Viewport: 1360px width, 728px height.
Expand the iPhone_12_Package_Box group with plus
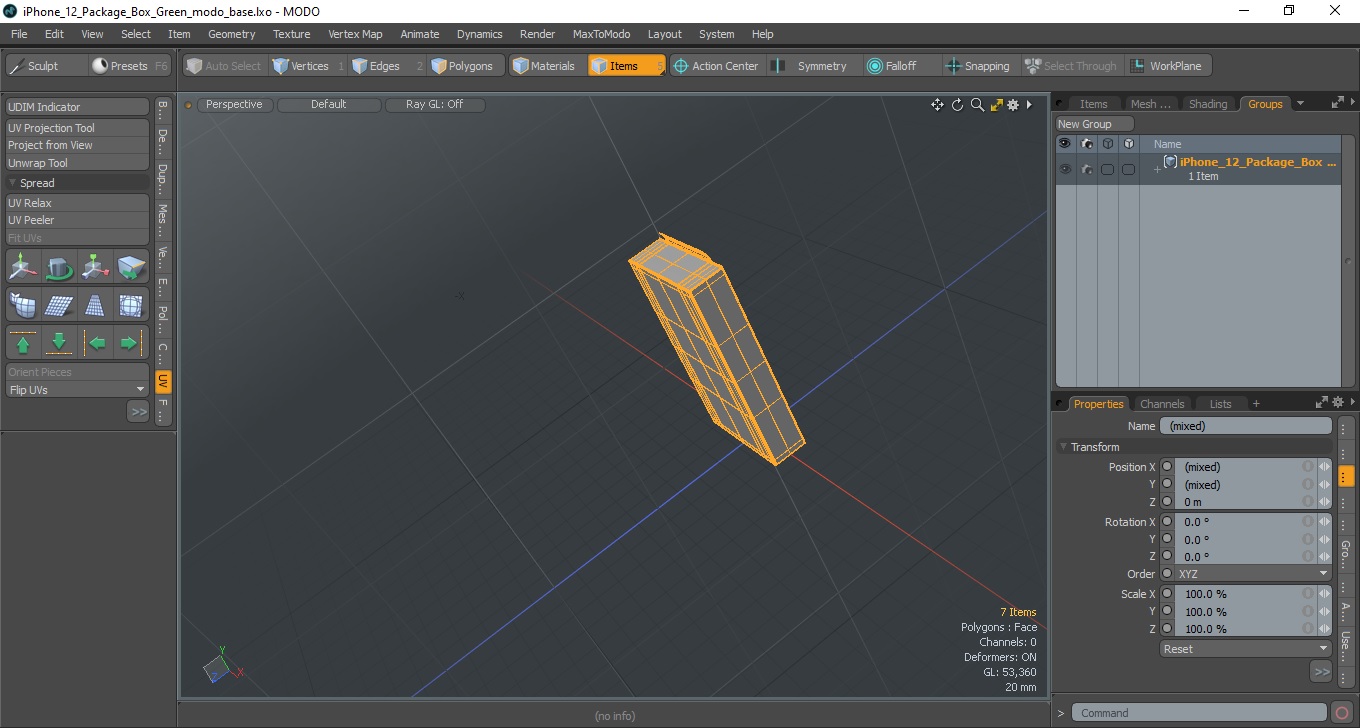1157,170
